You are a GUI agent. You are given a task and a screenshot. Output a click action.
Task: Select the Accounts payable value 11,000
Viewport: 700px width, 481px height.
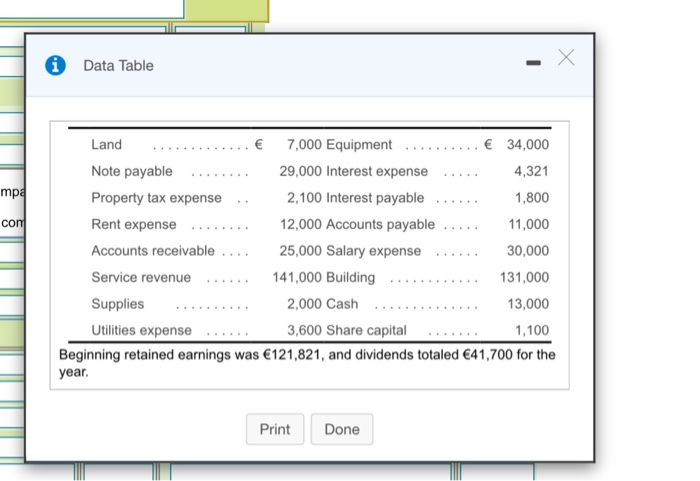529,224
